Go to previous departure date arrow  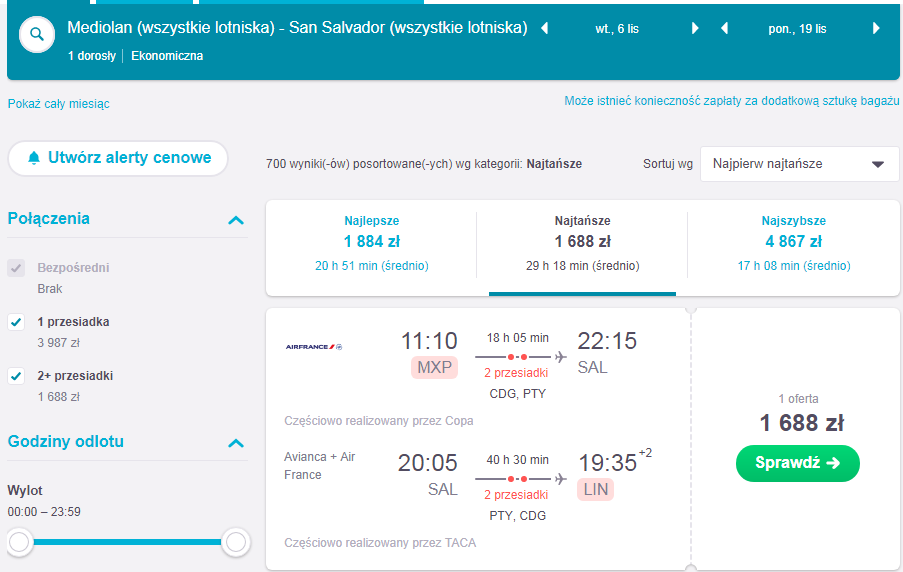(x=544, y=28)
